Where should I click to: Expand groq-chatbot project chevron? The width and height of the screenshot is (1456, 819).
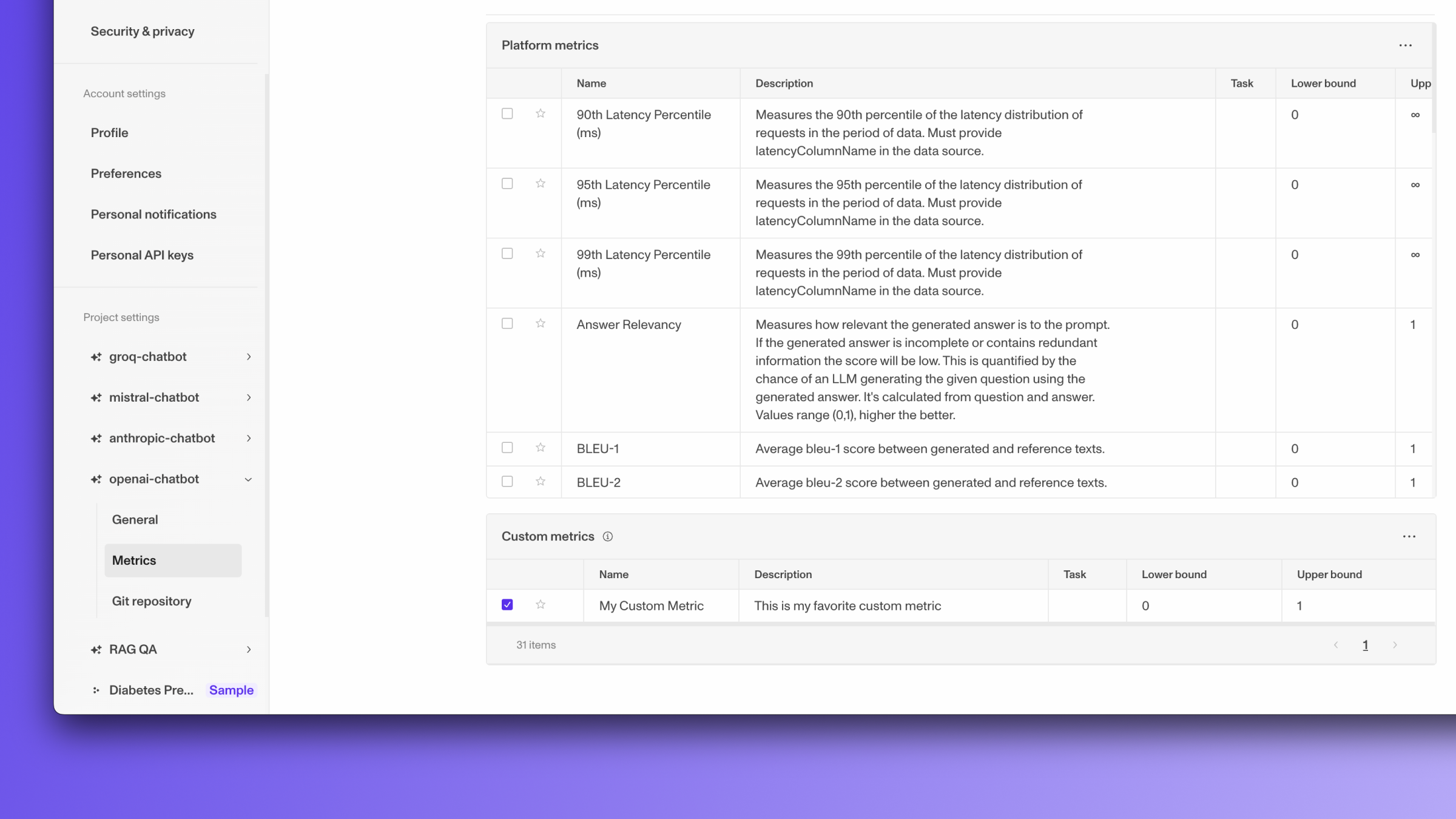point(249,357)
